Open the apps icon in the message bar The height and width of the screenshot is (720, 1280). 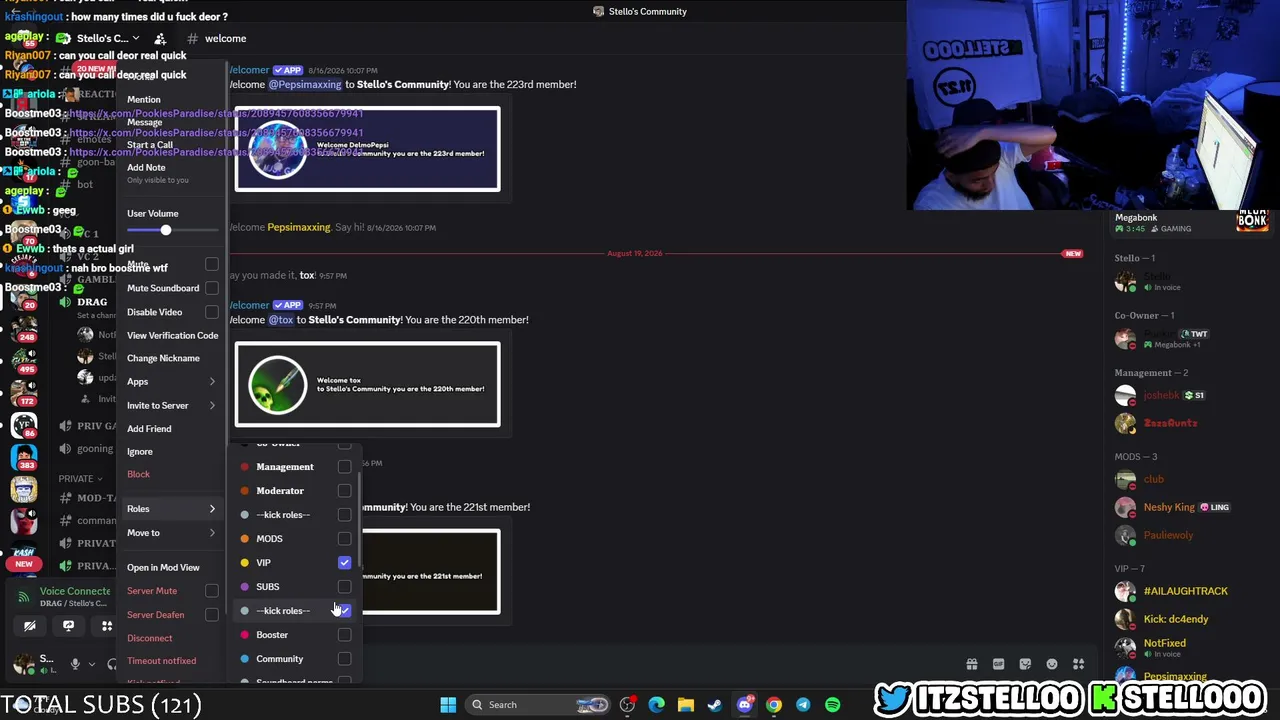point(1078,664)
